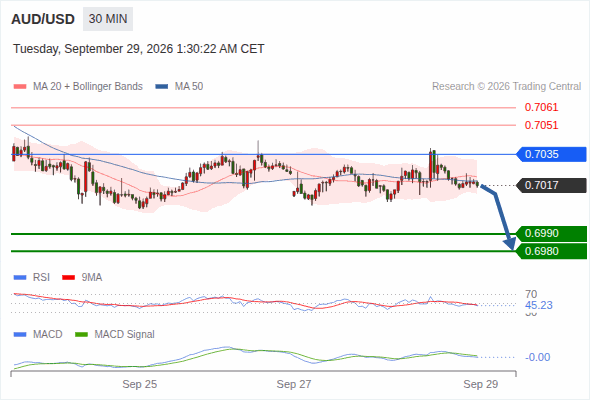Click the RSI blue legend swatch
The image size is (590, 400).
tap(20, 278)
